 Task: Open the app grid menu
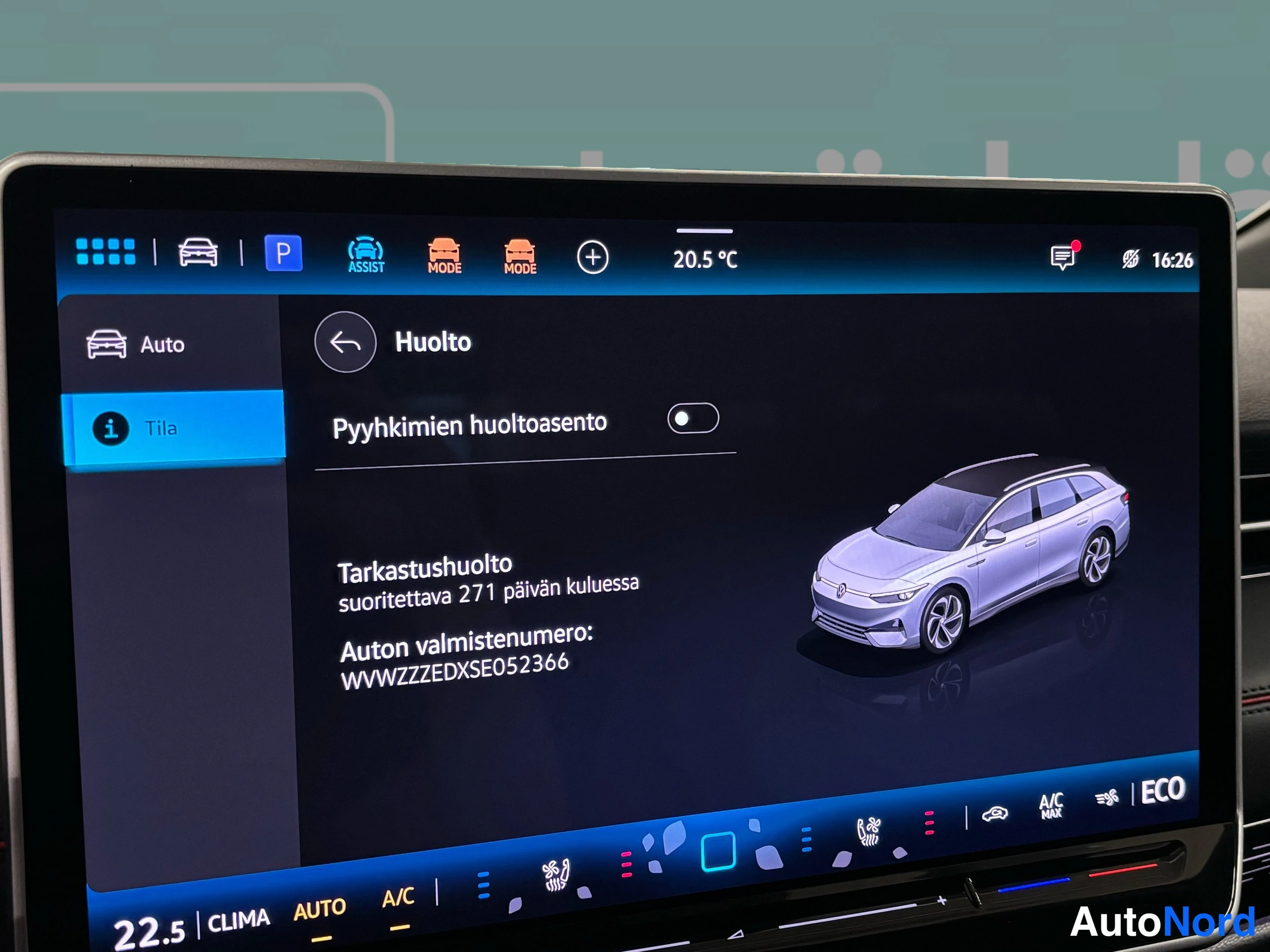pyautogui.click(x=106, y=252)
